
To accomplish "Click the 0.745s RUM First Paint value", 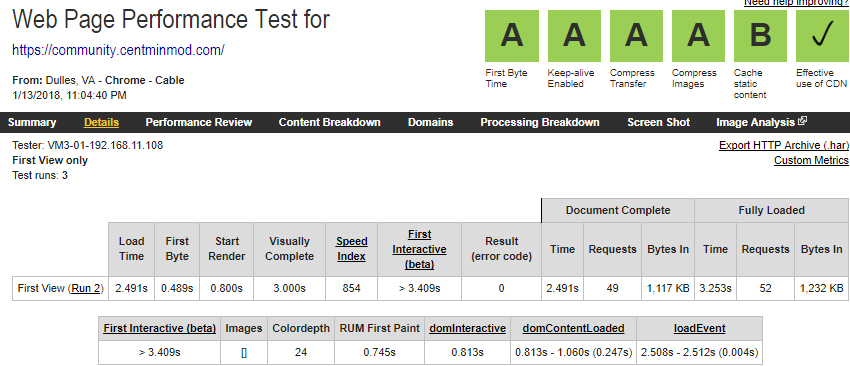I will (379, 352).
